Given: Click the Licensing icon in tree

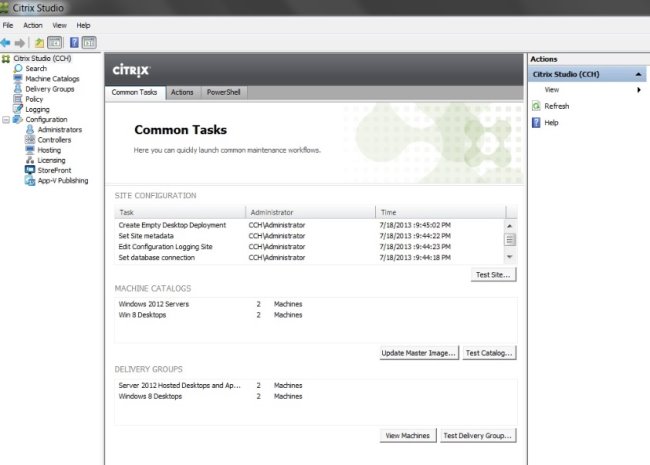Looking at the screenshot, I should point(30,160).
